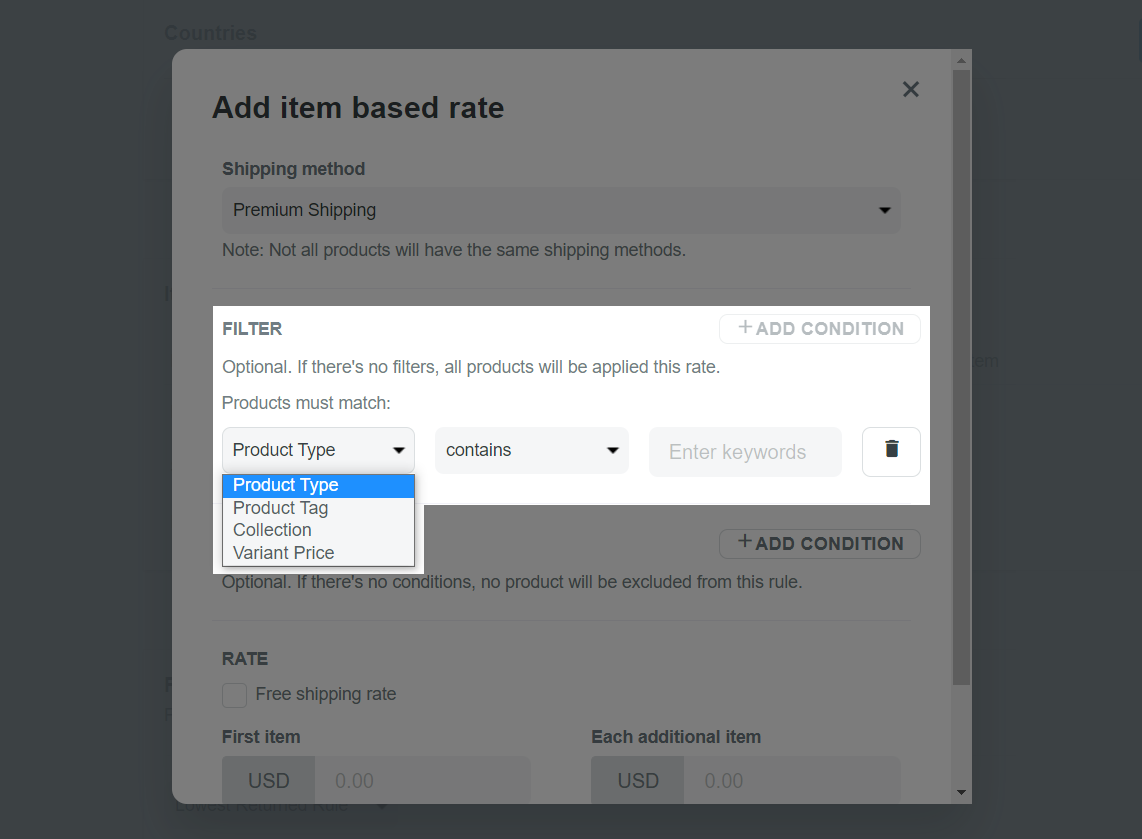Viewport: 1142px width, 839px height.
Task: Open the contains operator dropdown
Action: [532, 450]
